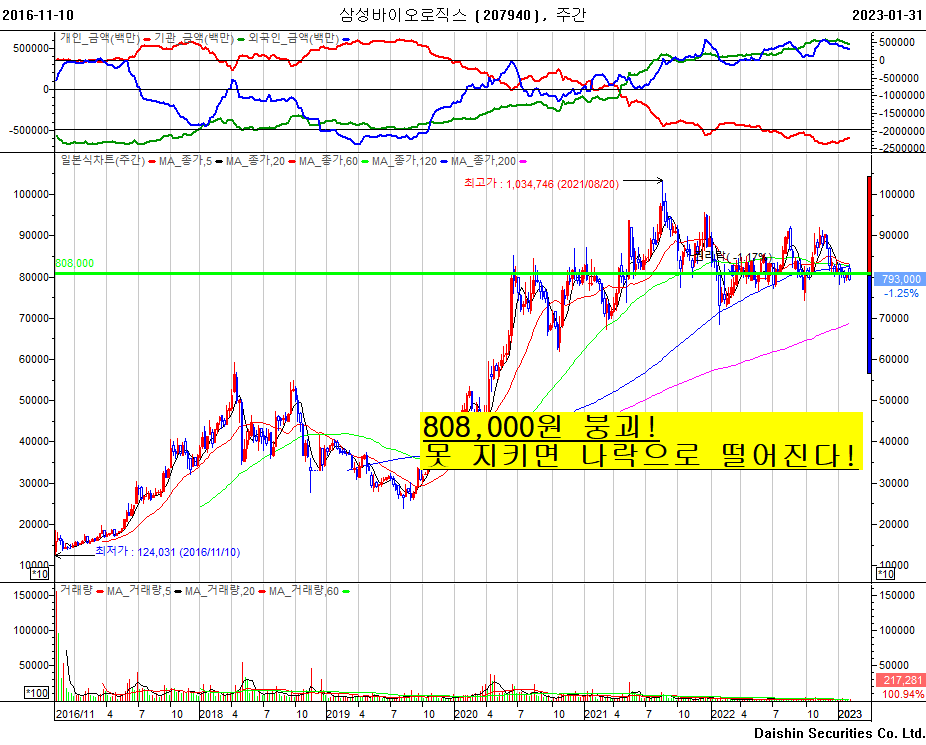Click the 일본식차트(주간) legend label
Image resolution: width=926 pixels, height=745 pixels.
(103, 161)
